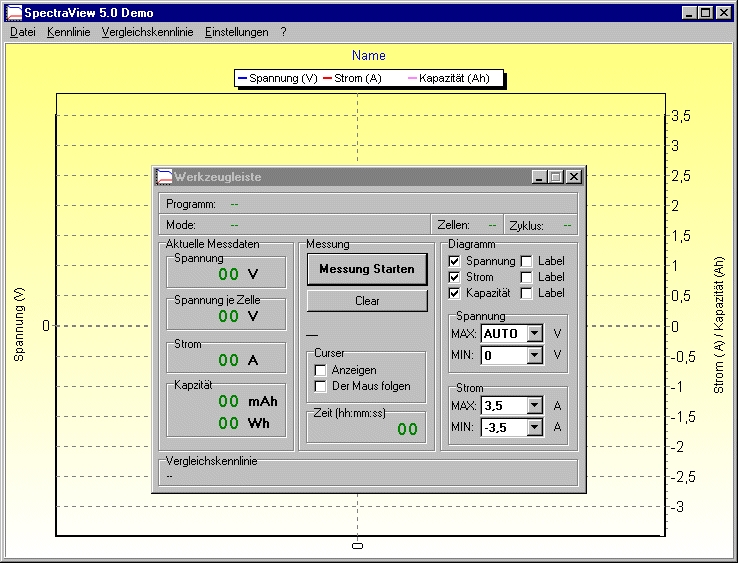Image resolution: width=738 pixels, height=563 pixels.
Task: Minimize the SpectraView main window
Action: (x=689, y=13)
